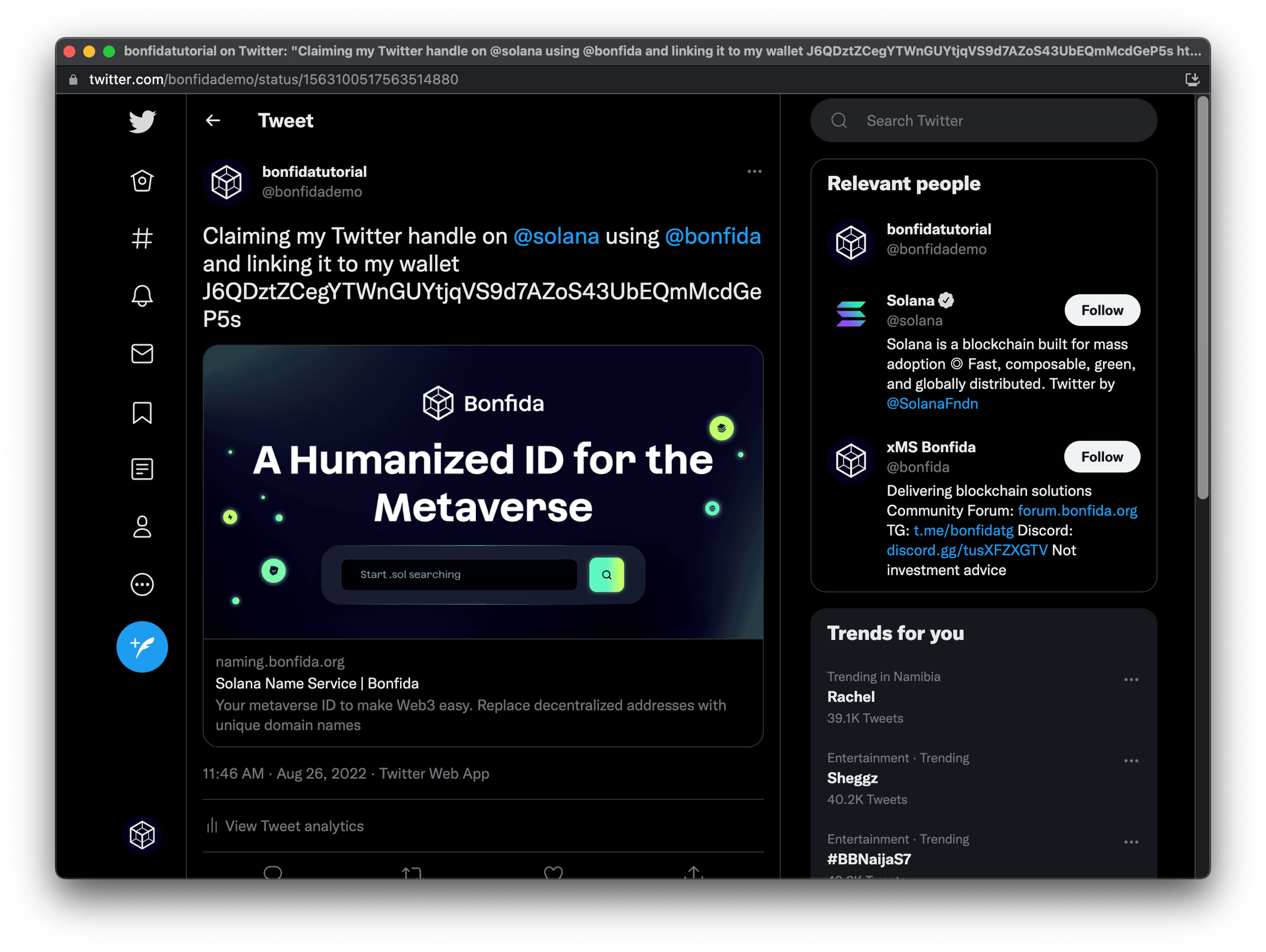Screen dimensions: 1266x952
Task: Open Bookmarks from the sidebar
Action: [x=142, y=413]
